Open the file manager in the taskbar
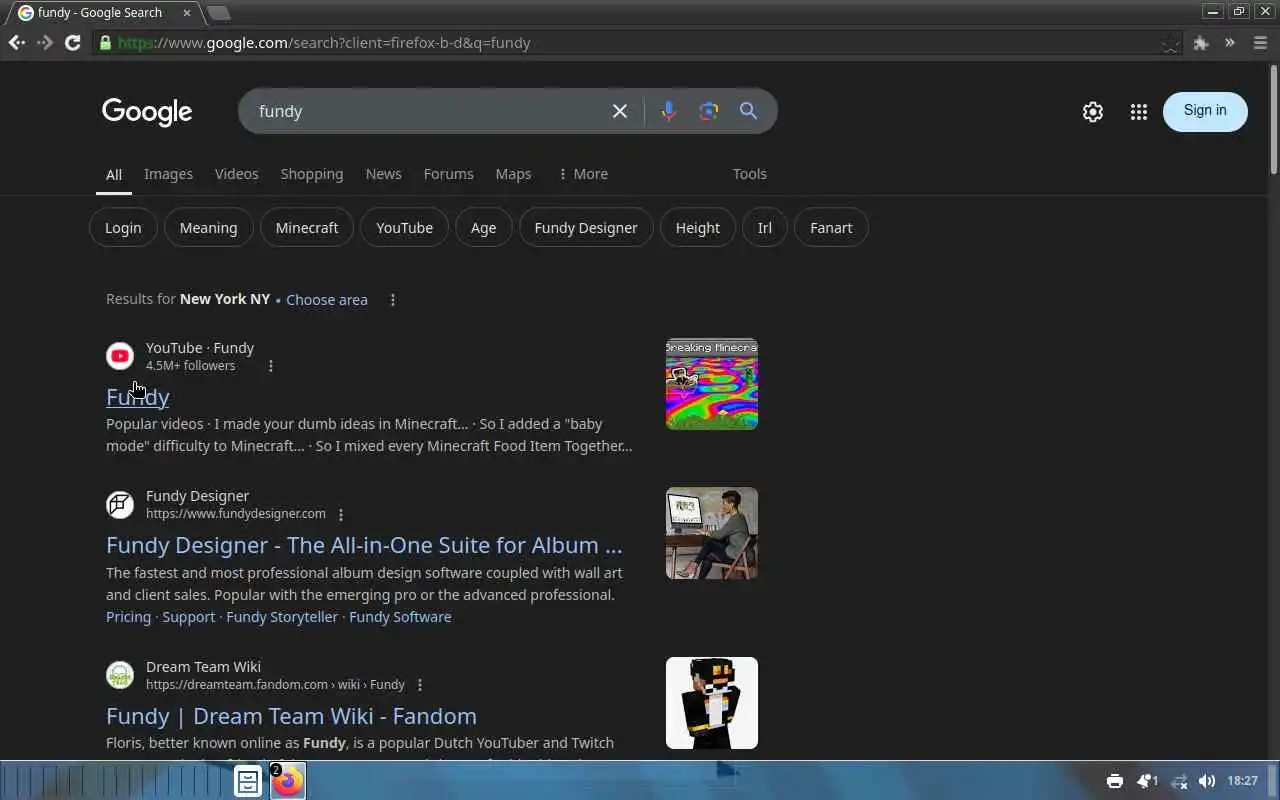This screenshot has width=1280, height=800. click(x=248, y=781)
